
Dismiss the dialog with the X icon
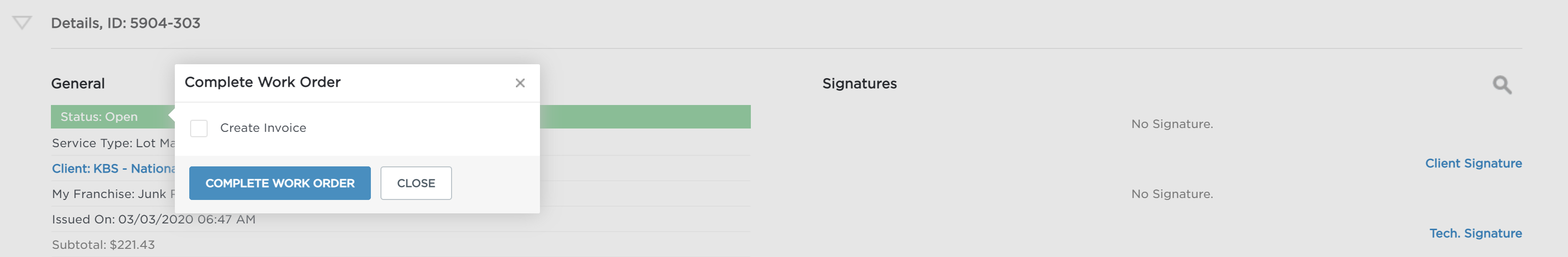click(520, 82)
